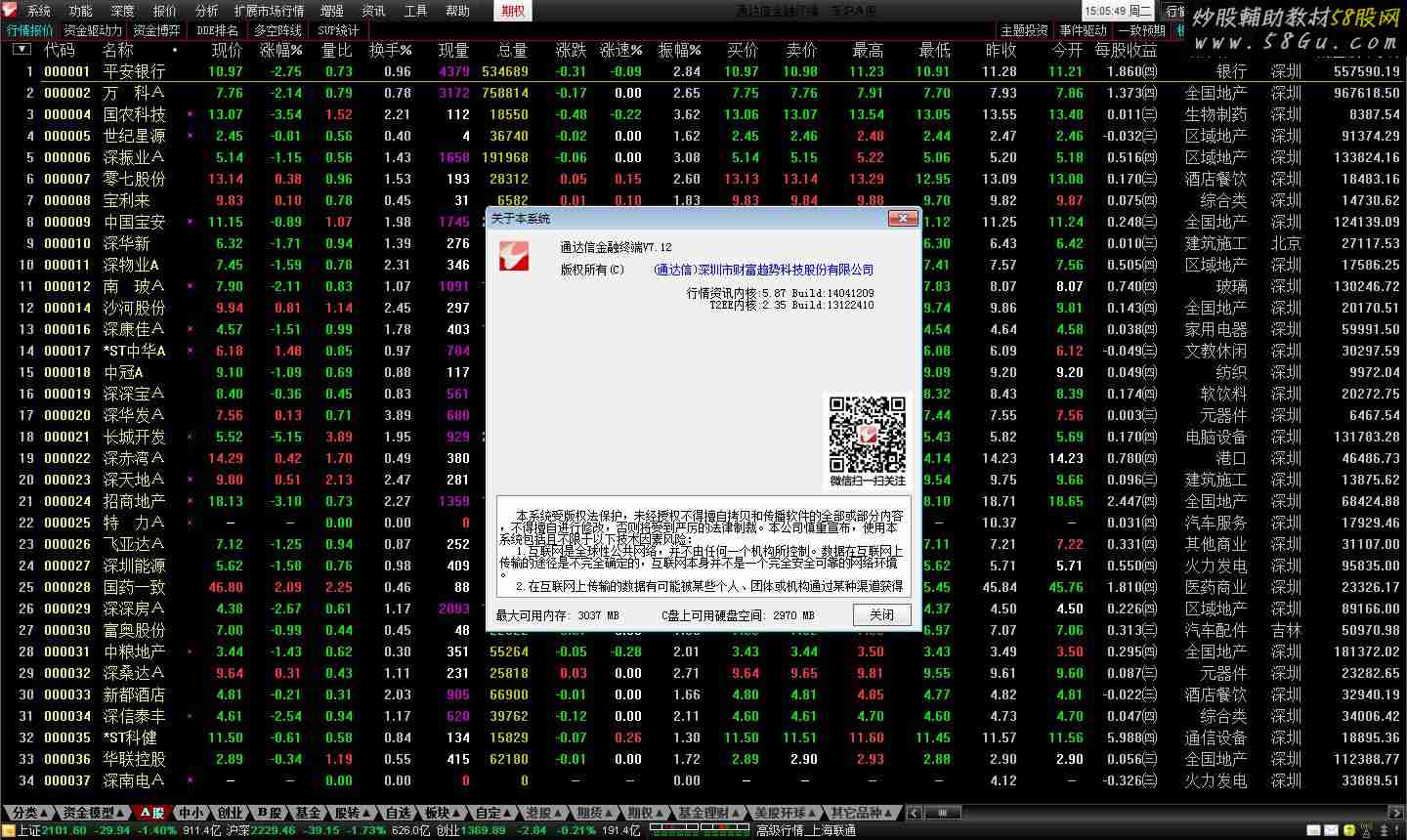Sort by the 涨幅% column header
The image size is (1407, 840).
280,50
